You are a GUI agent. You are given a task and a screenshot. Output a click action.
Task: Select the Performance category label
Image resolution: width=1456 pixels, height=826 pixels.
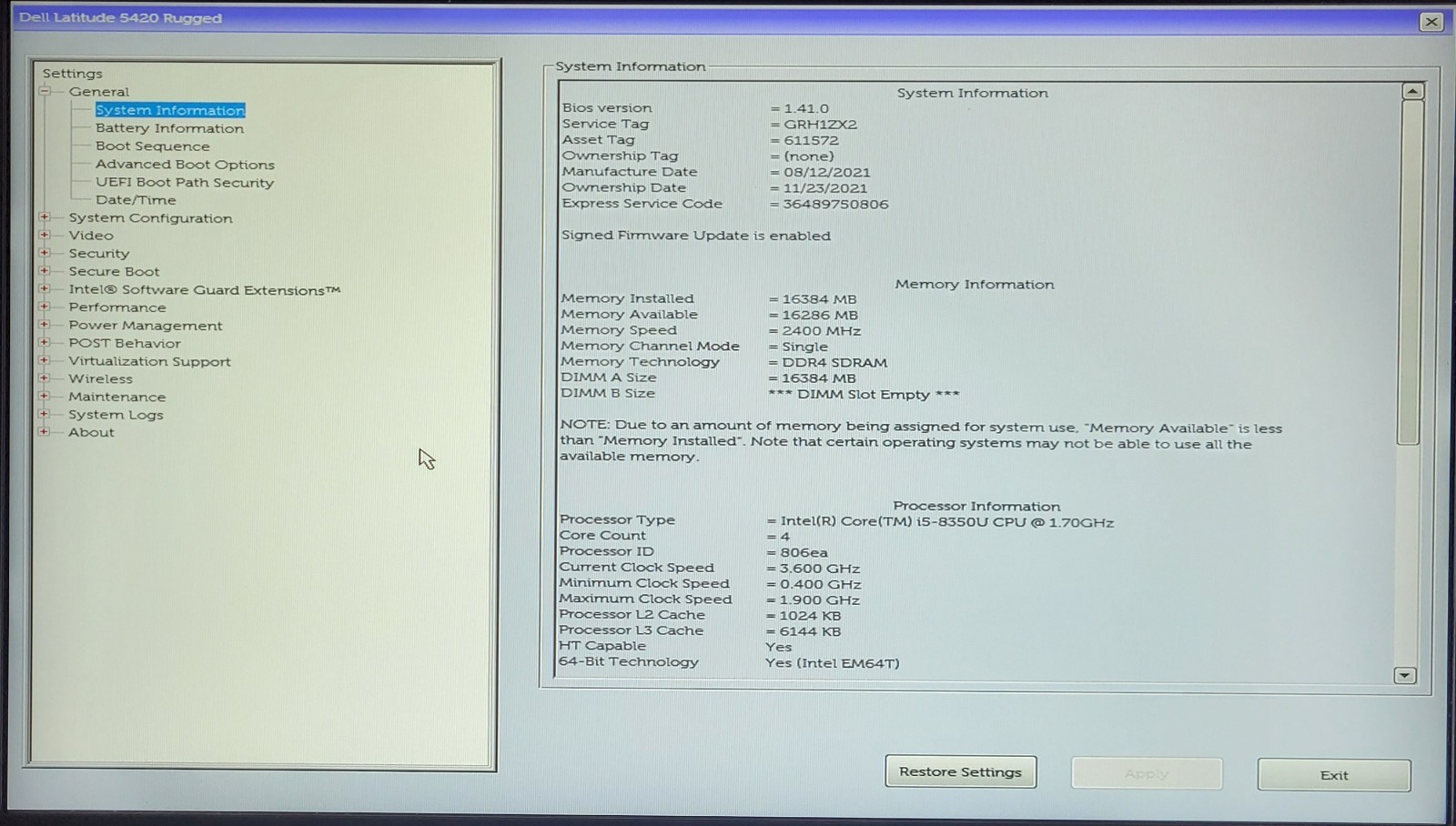(x=117, y=307)
